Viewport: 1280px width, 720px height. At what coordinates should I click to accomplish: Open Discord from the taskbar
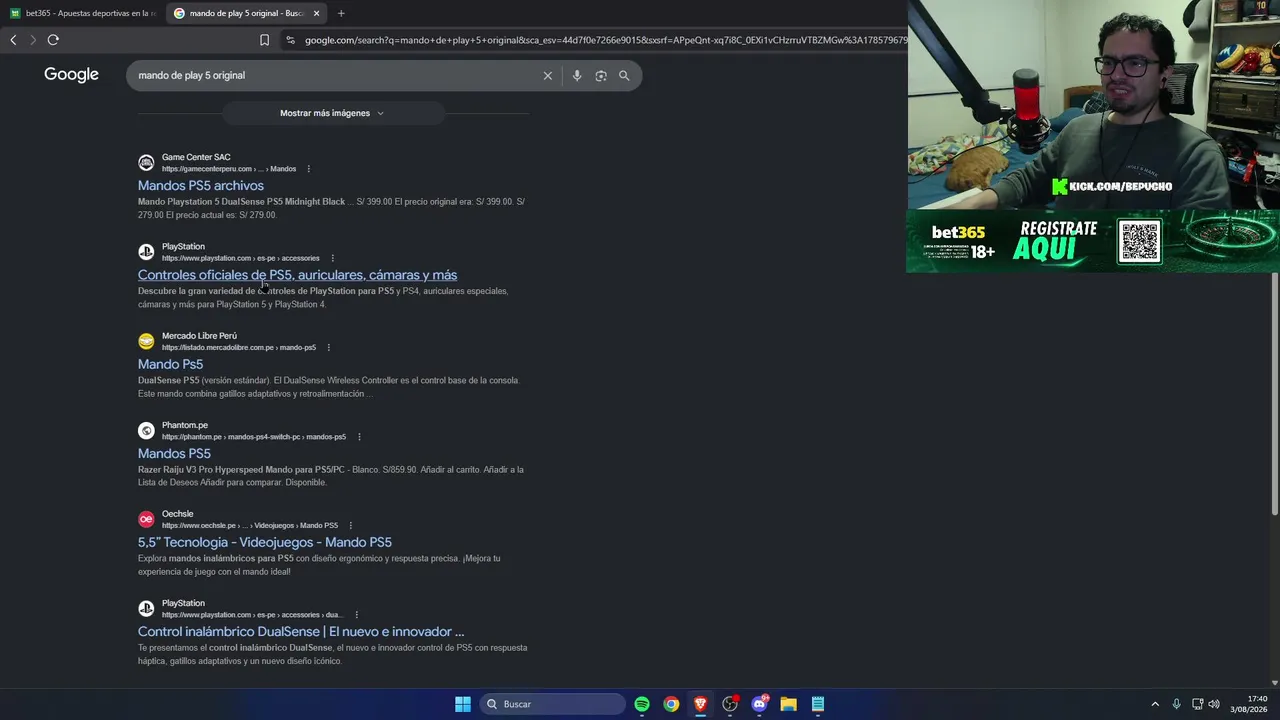pos(759,704)
